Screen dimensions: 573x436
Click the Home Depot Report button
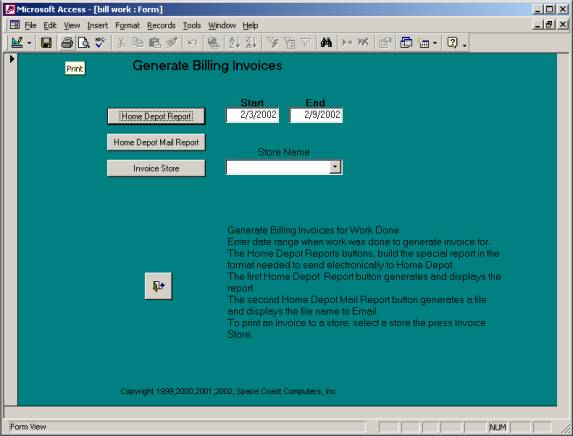pyautogui.click(x=156, y=116)
